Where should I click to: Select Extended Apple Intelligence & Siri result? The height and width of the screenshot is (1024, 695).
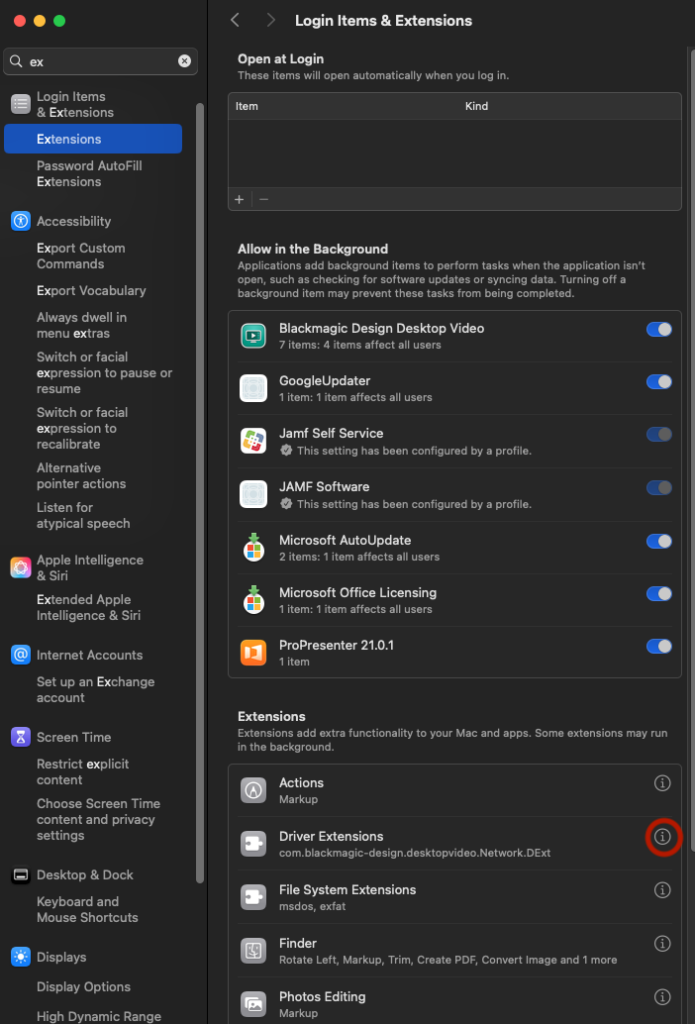click(88, 607)
